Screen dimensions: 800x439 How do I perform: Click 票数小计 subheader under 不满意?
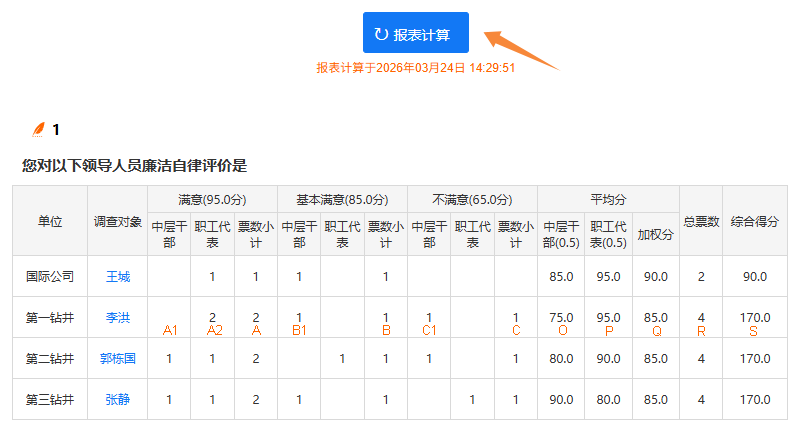pos(516,234)
